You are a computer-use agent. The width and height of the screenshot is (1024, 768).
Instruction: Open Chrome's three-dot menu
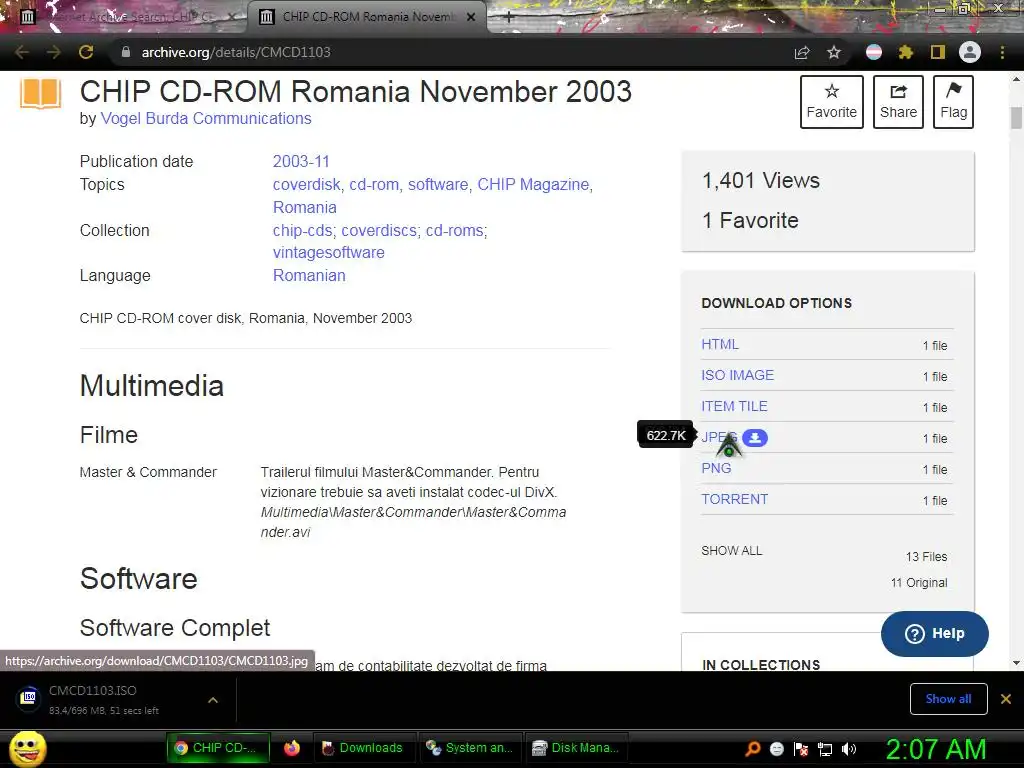1002,52
